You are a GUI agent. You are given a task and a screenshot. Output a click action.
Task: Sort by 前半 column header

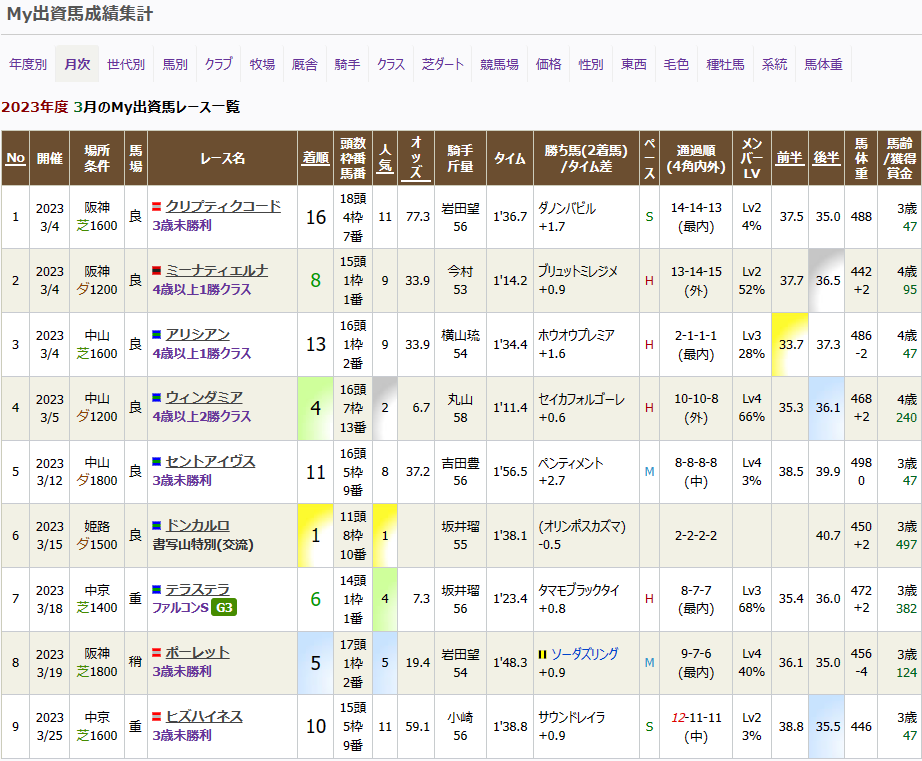pos(790,157)
